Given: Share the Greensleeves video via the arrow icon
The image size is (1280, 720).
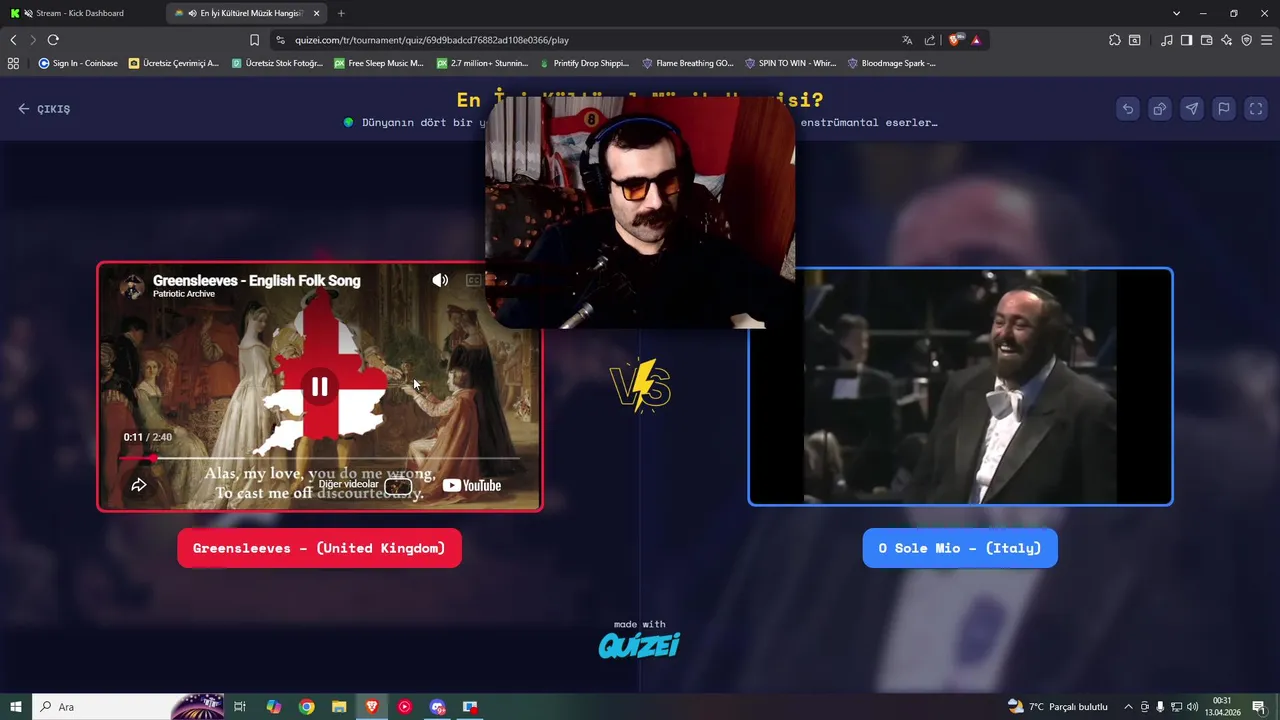Looking at the screenshot, I should click(139, 485).
